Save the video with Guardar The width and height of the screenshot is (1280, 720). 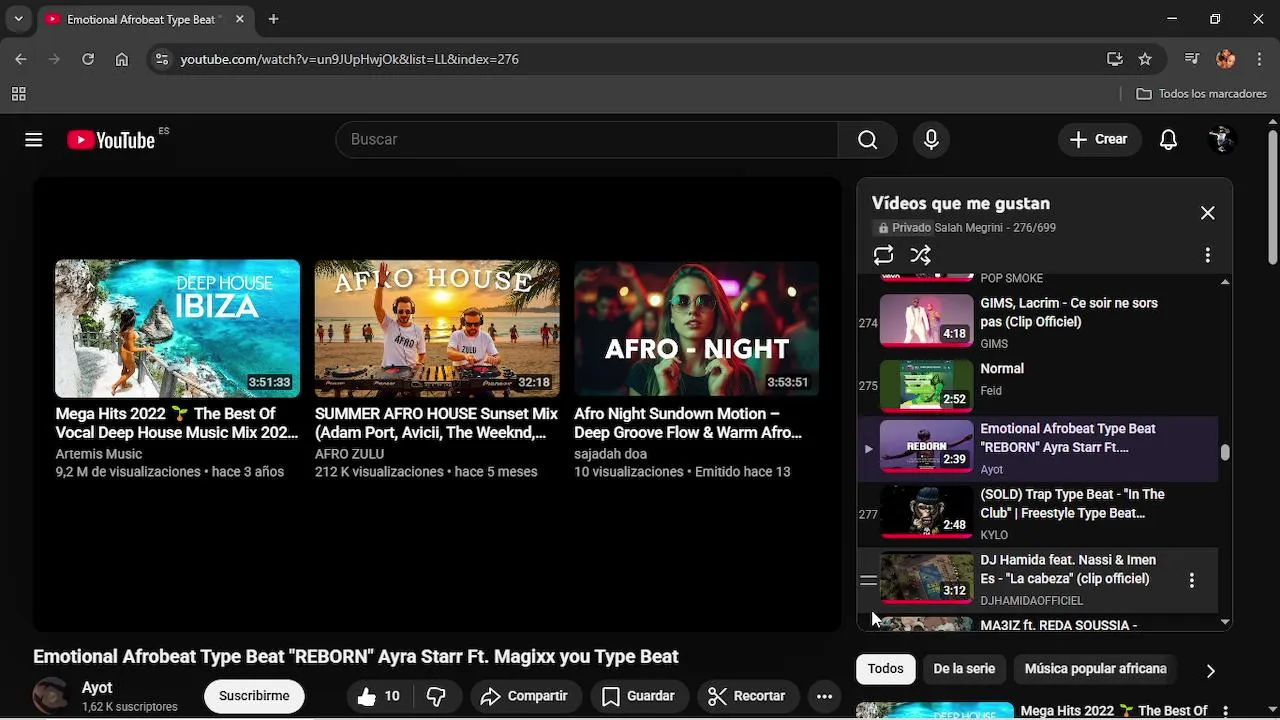coord(638,696)
